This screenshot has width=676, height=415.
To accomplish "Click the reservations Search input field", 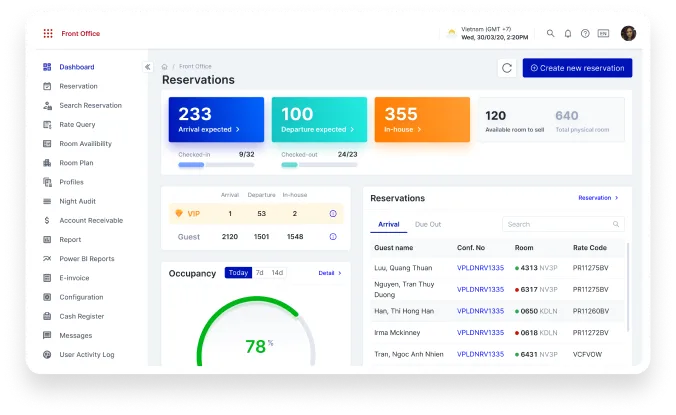I will click(x=563, y=224).
